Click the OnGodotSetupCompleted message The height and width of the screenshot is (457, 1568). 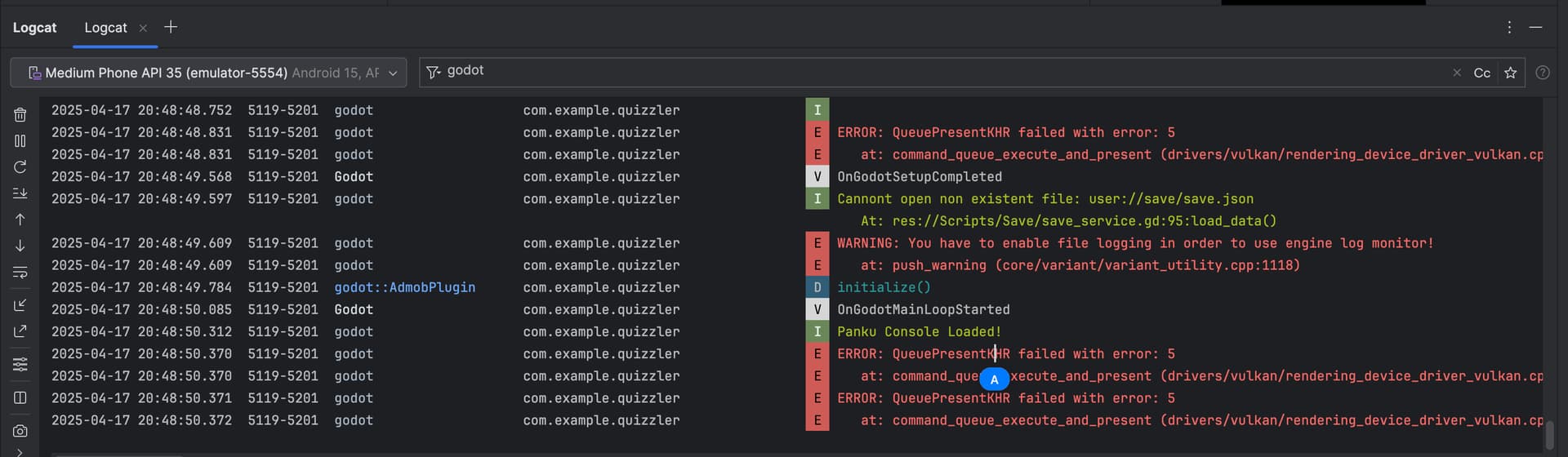pos(920,176)
